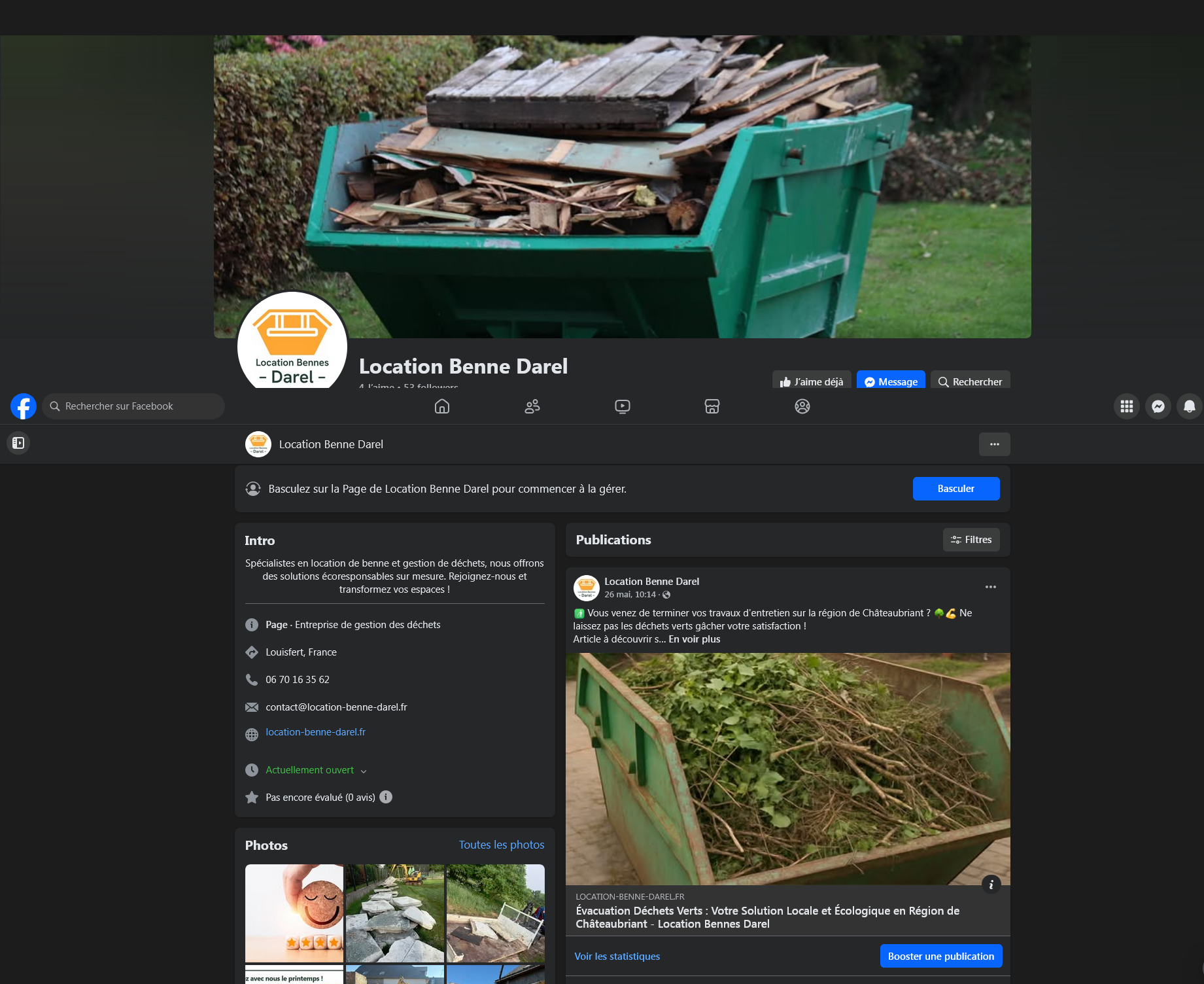The width and height of the screenshot is (1204, 984).
Task: Open the Groups icon in navigation bar
Action: 802,406
